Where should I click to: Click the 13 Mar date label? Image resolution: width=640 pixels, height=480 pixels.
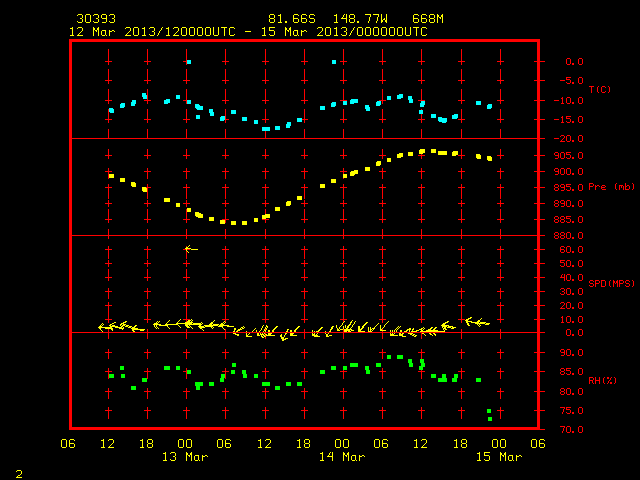pos(185,457)
